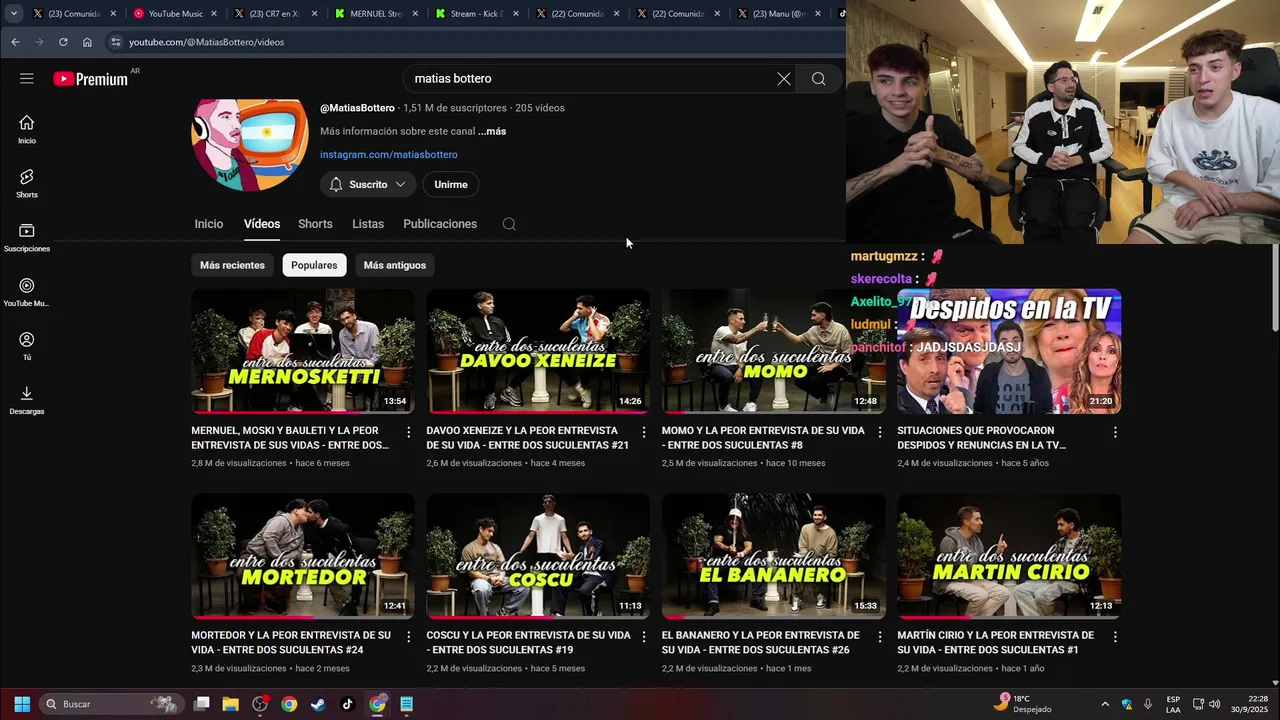The image size is (1280, 720).
Task: Close the YouTube Music browser tab
Action: [x=214, y=14]
